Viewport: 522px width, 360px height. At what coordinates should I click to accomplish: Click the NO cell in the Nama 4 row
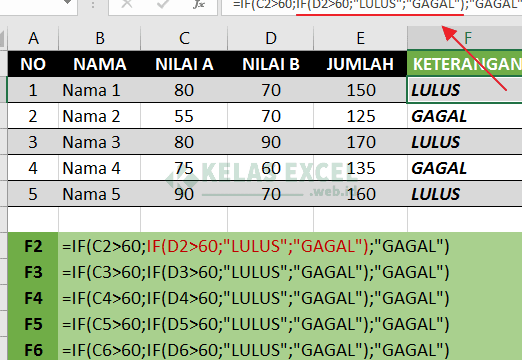(33, 168)
